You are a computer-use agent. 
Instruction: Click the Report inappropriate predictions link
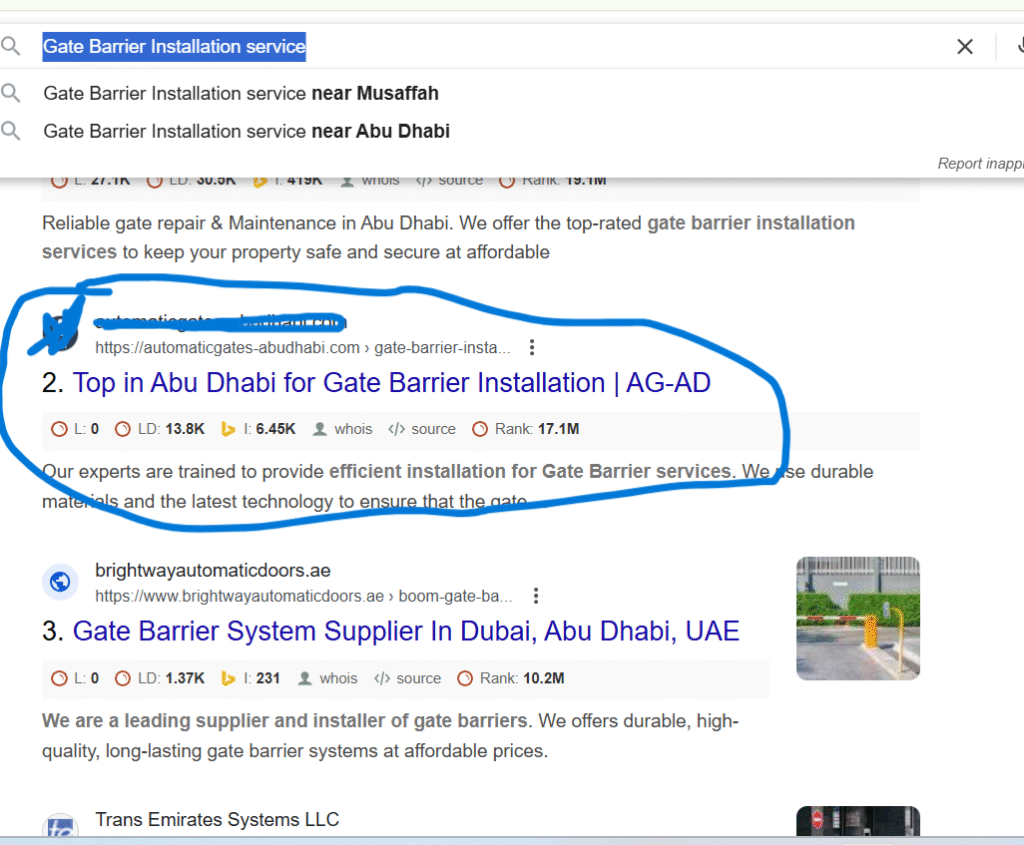click(x=980, y=163)
